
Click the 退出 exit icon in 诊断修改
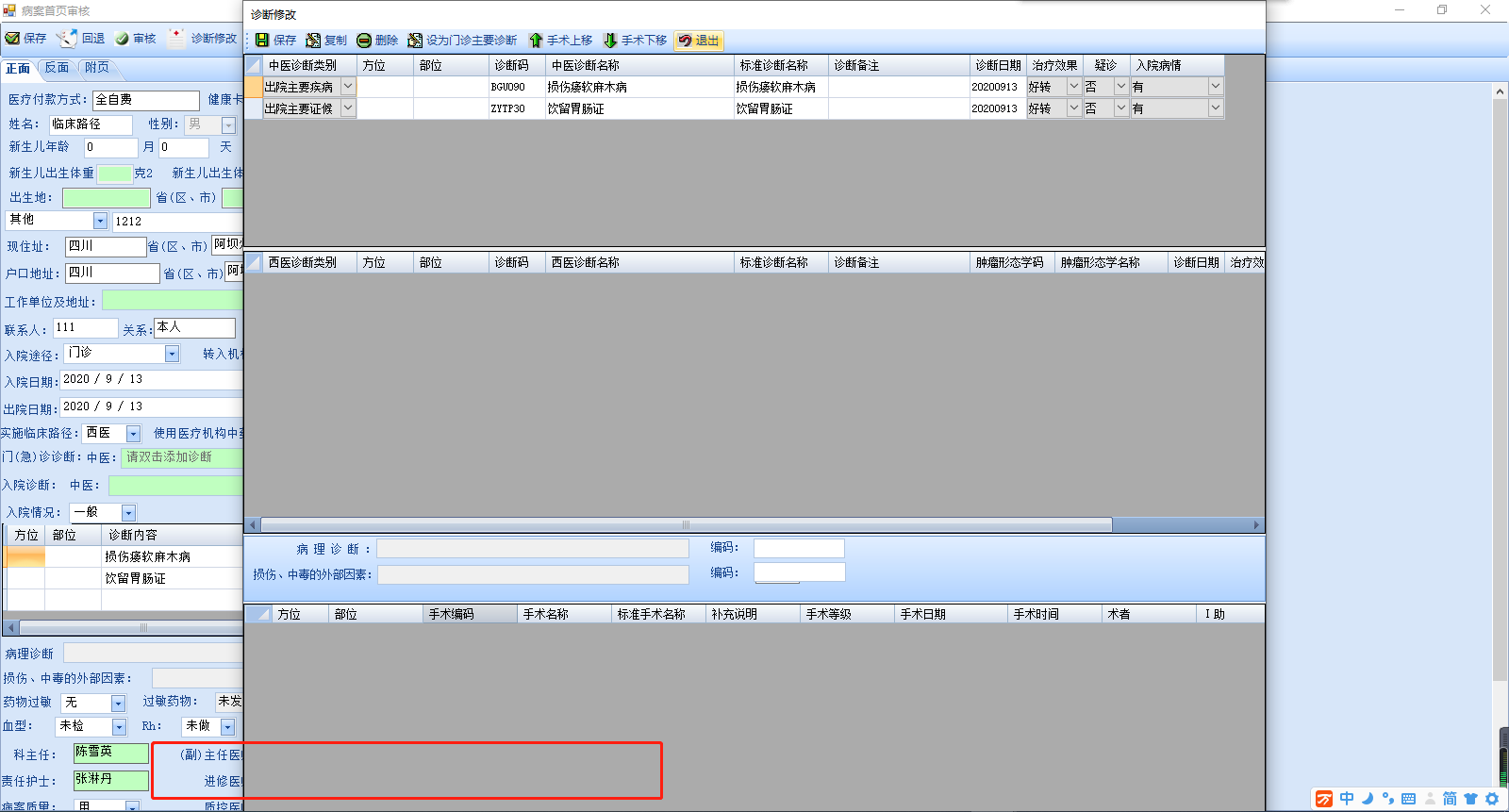coord(685,41)
